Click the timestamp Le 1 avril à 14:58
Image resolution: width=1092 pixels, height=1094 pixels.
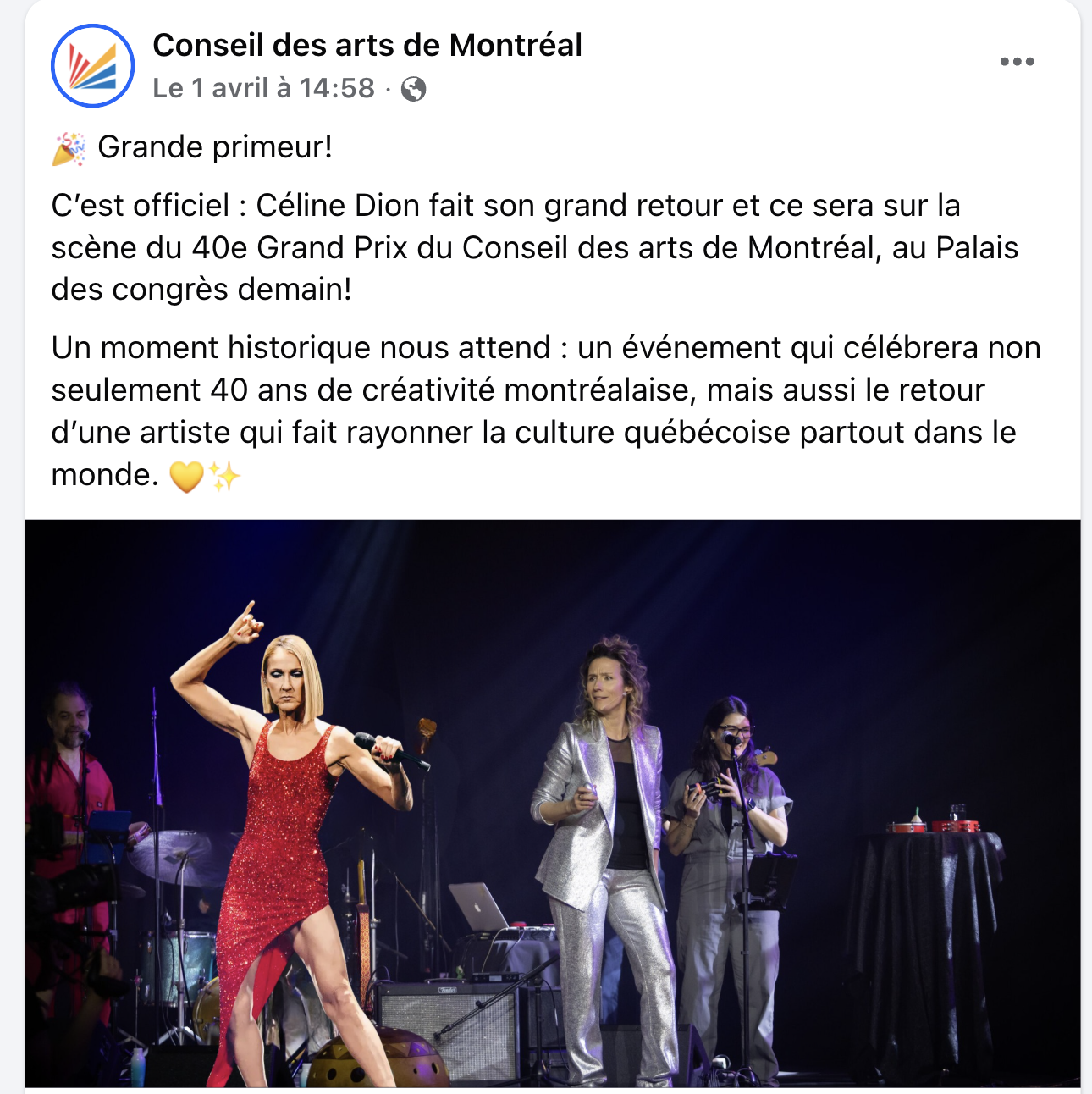263,88
